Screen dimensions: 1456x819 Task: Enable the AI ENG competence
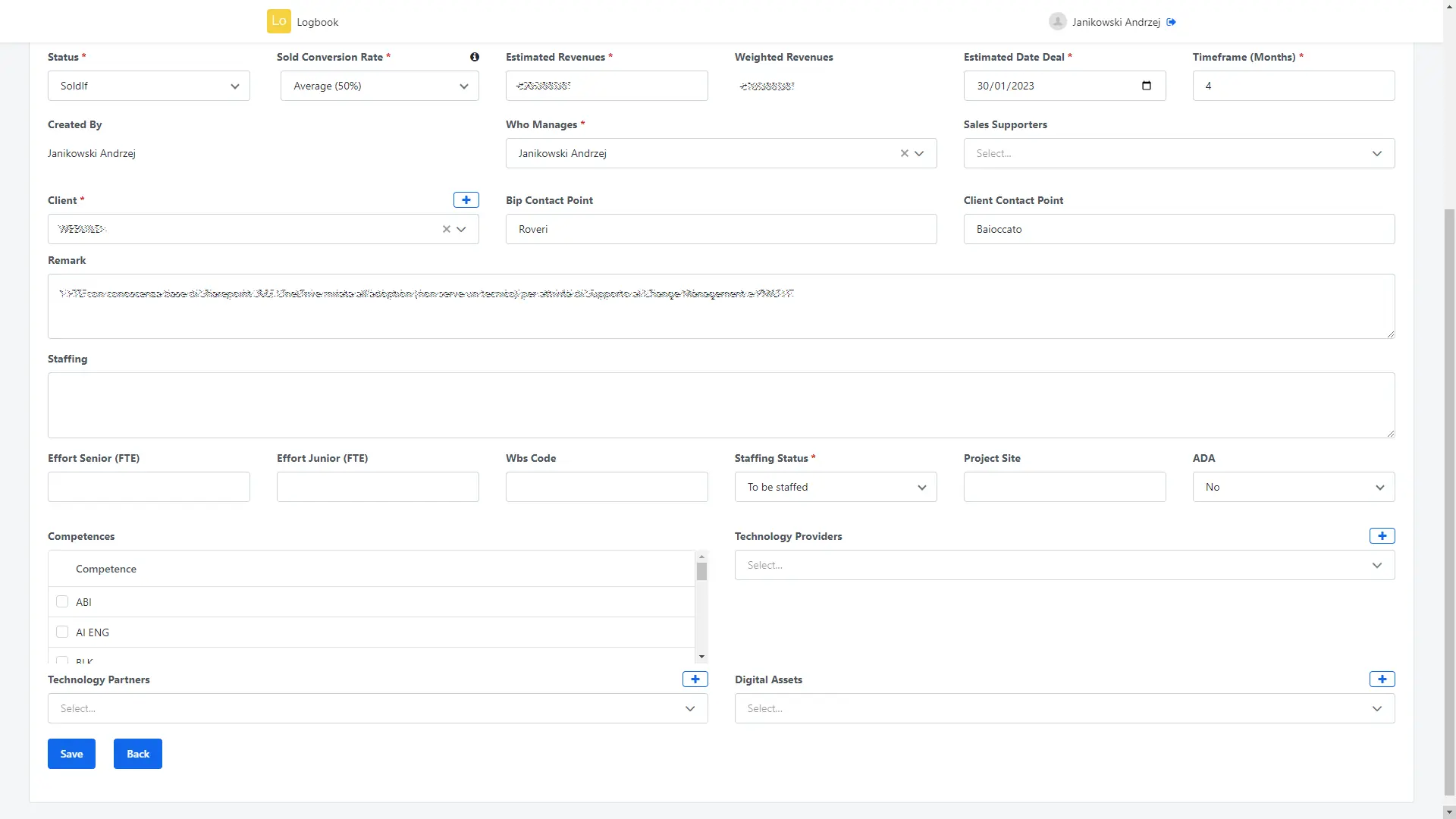62,631
